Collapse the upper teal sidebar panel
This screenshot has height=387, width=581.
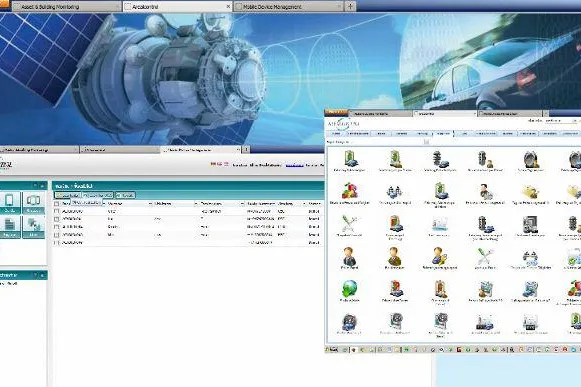point(42,186)
